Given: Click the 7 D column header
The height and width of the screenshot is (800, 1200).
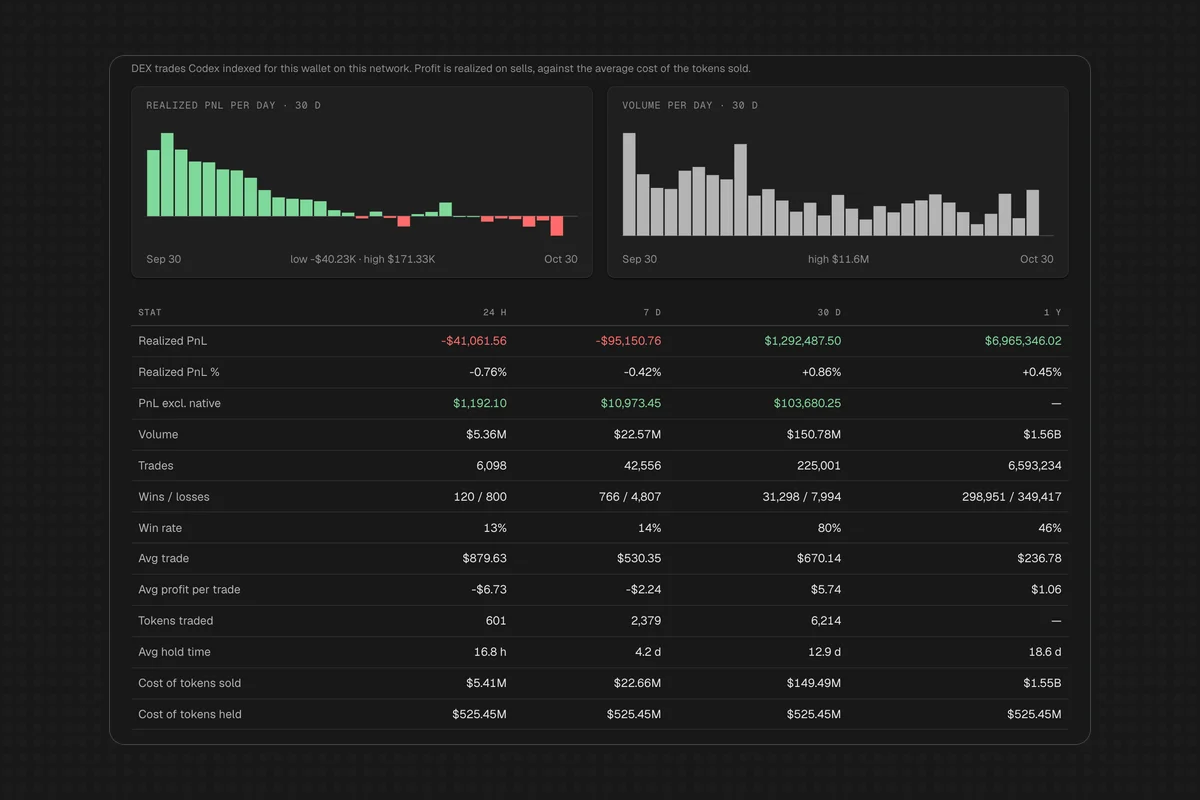Looking at the screenshot, I should coord(652,313).
